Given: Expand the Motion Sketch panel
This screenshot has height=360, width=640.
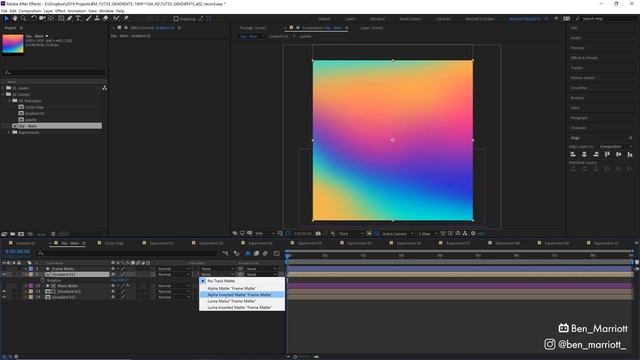Looking at the screenshot, I should (582, 78).
